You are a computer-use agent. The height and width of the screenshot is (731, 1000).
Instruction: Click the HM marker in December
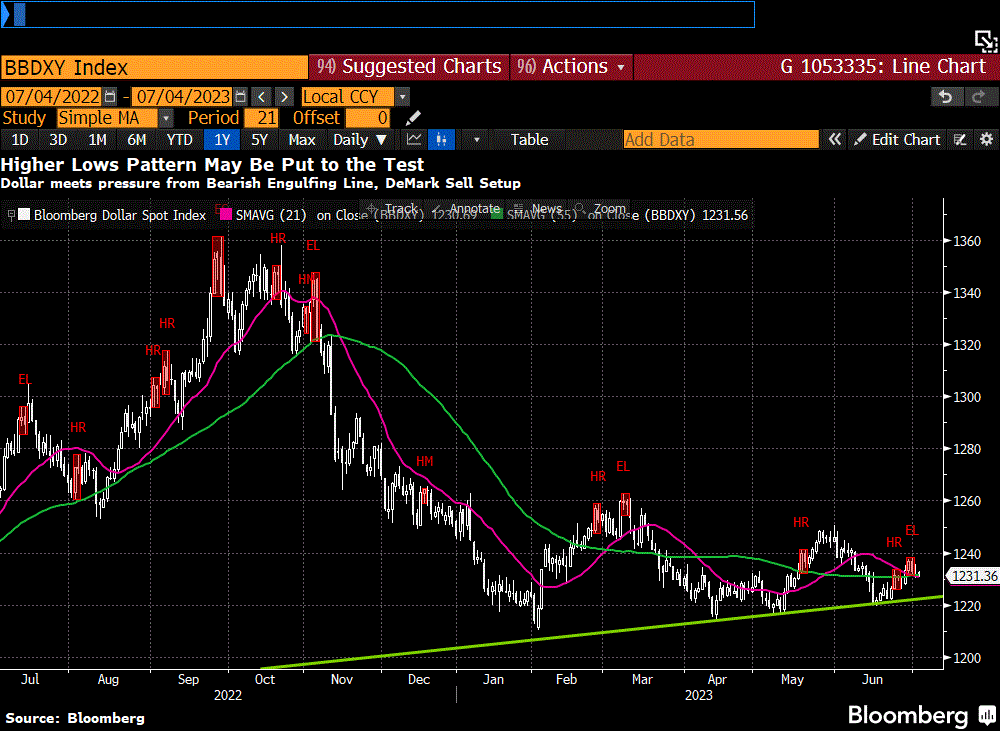[425, 461]
